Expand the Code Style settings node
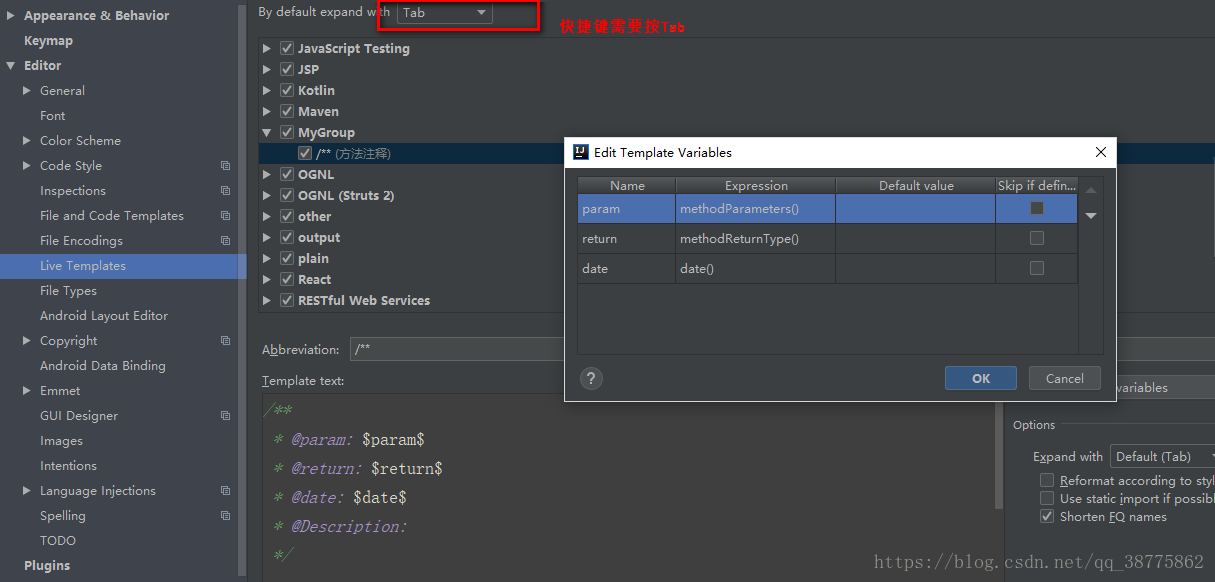The width and height of the screenshot is (1215, 582). pyautogui.click(x=27, y=166)
